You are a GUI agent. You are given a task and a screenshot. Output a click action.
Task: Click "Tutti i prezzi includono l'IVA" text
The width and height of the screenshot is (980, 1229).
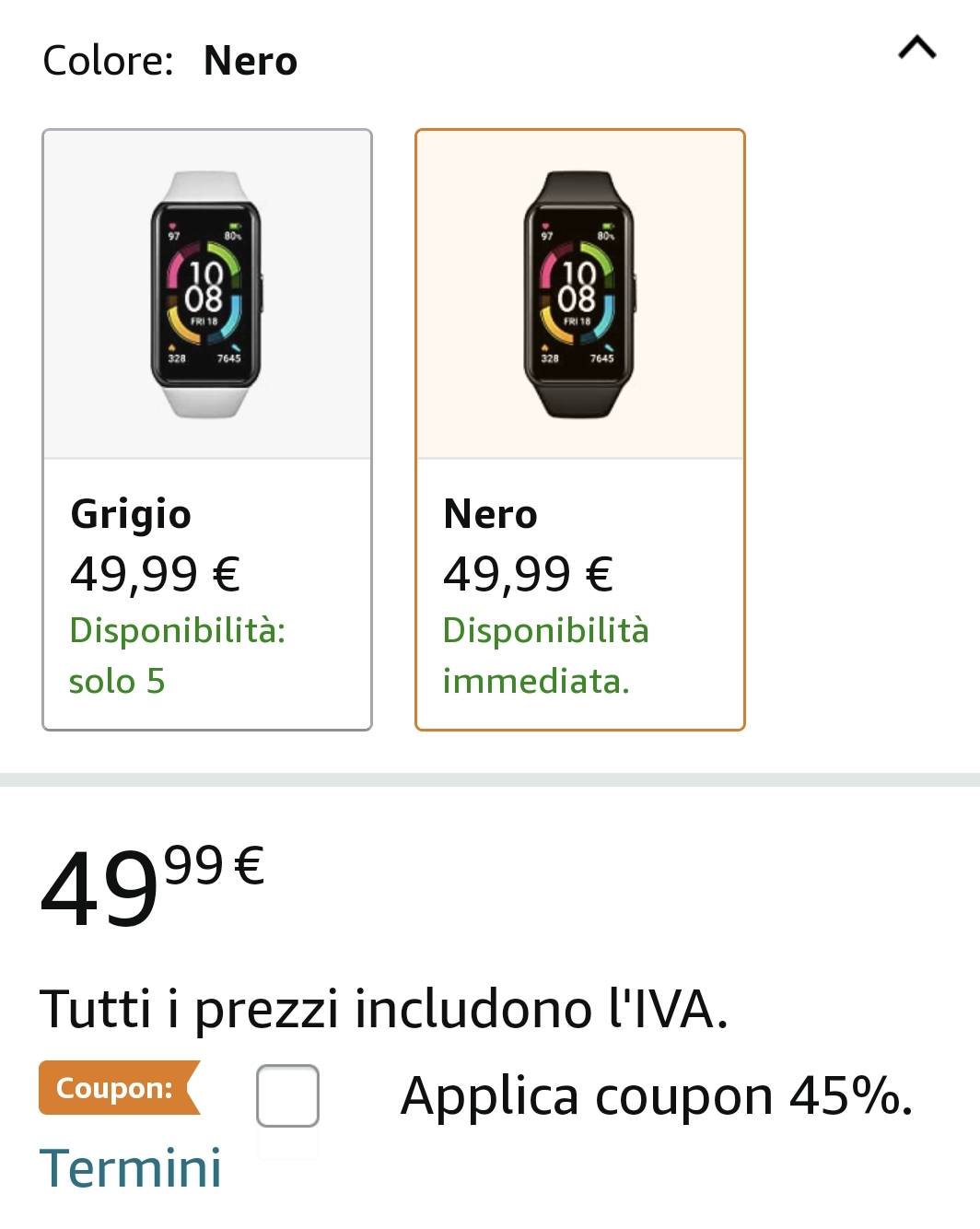click(384, 1008)
